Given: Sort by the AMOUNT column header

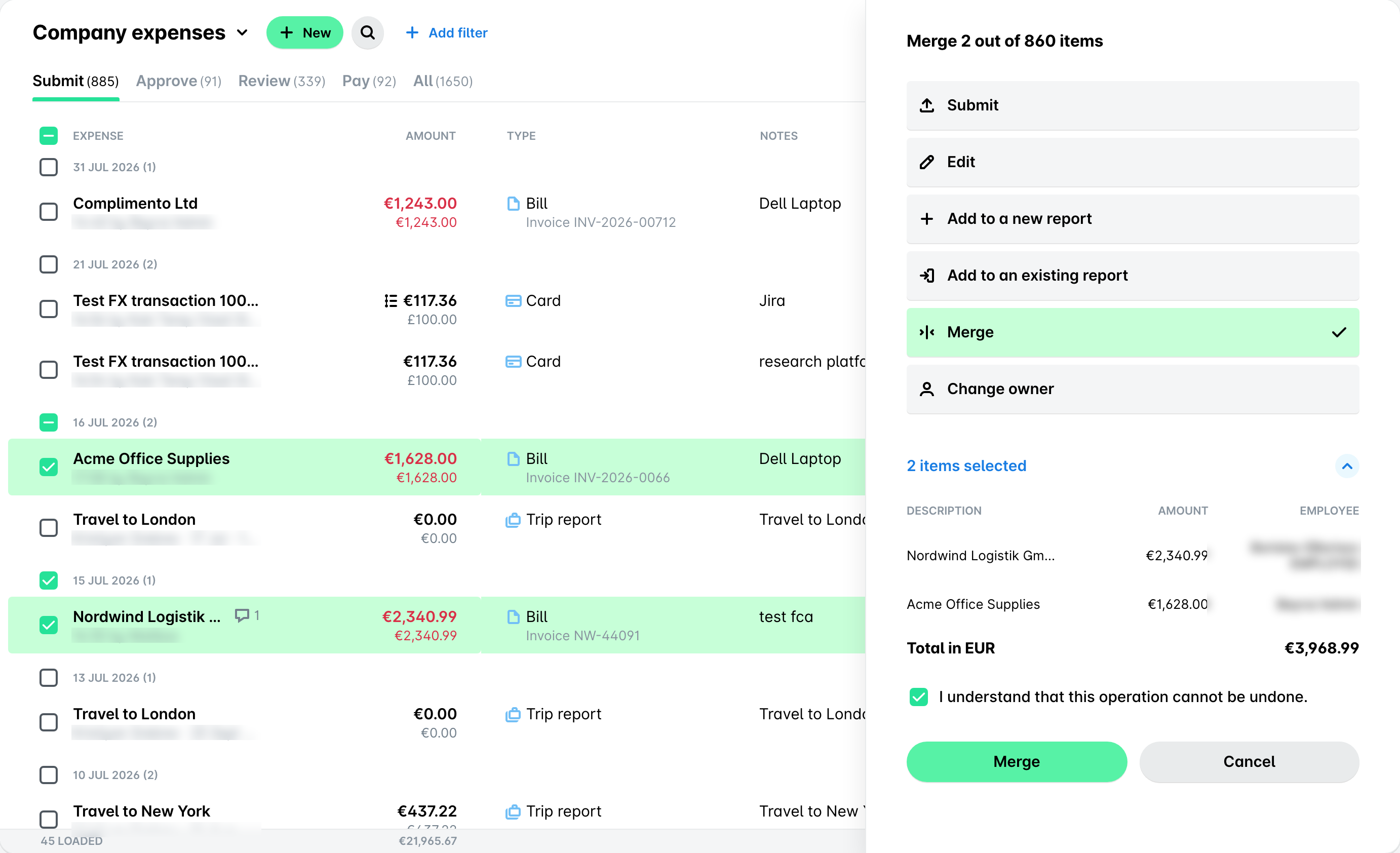Looking at the screenshot, I should pos(430,136).
